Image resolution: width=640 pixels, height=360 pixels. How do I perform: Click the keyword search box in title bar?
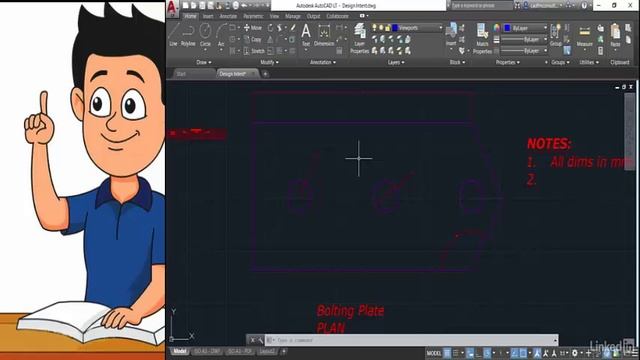[x=482, y=5]
